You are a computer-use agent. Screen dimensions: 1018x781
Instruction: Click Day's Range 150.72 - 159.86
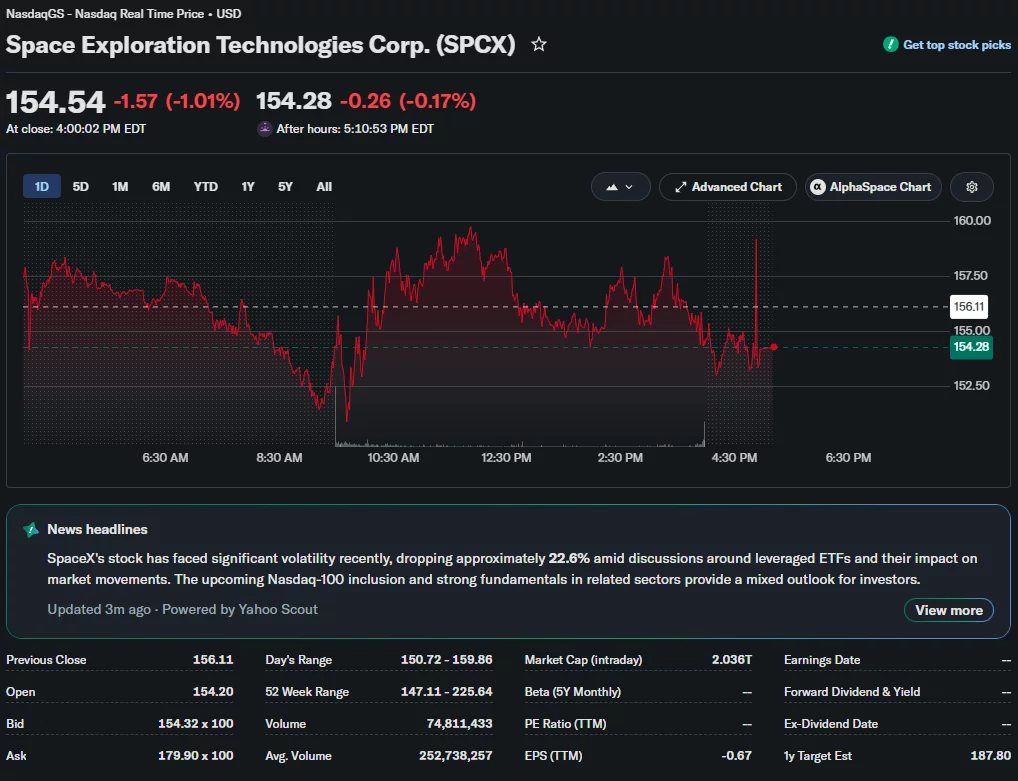coord(447,660)
